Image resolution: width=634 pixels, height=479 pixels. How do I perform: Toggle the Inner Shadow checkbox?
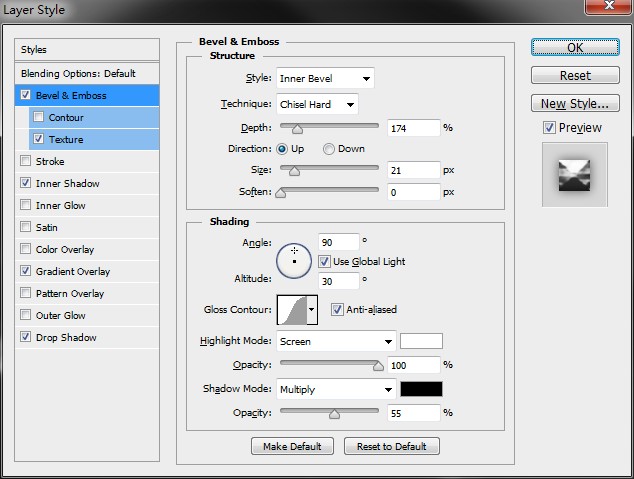click(25, 183)
